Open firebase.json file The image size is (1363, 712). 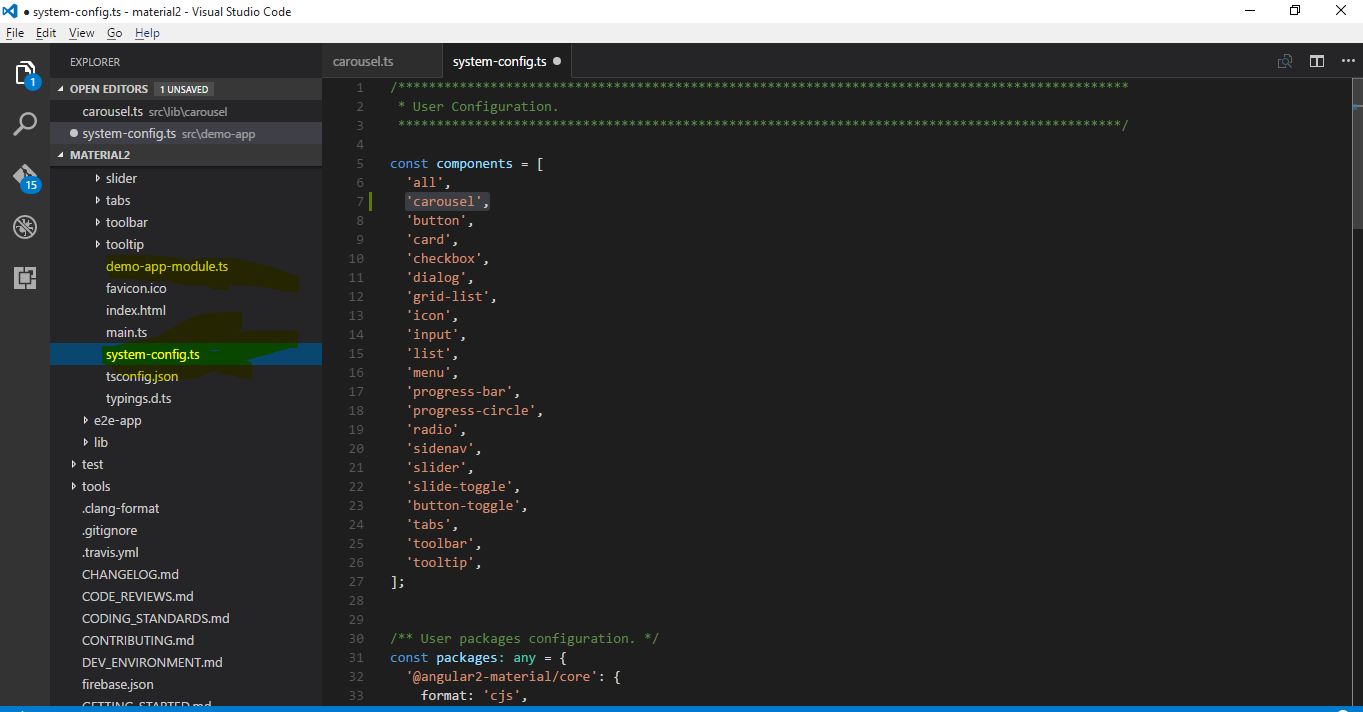click(x=117, y=684)
